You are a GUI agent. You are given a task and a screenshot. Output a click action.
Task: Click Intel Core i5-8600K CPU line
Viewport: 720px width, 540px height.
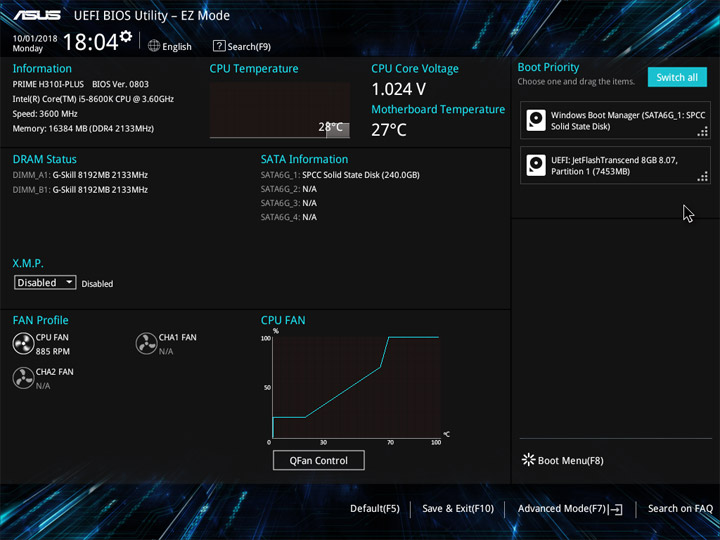tap(93, 99)
